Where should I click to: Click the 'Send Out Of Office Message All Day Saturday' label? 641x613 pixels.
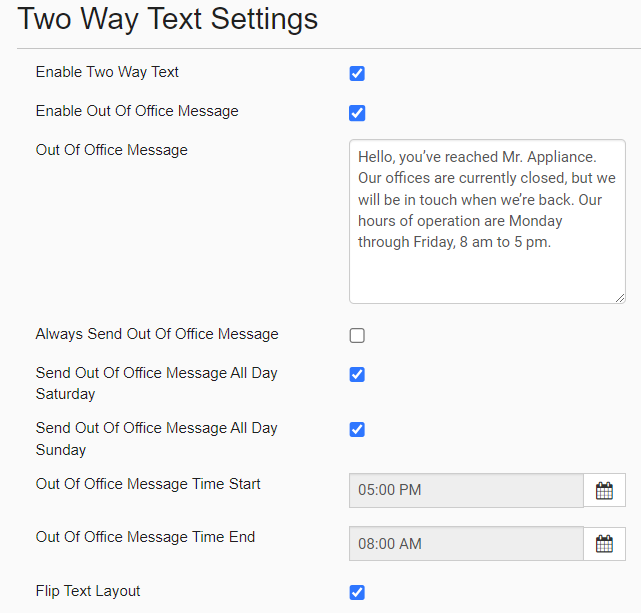[156, 383]
